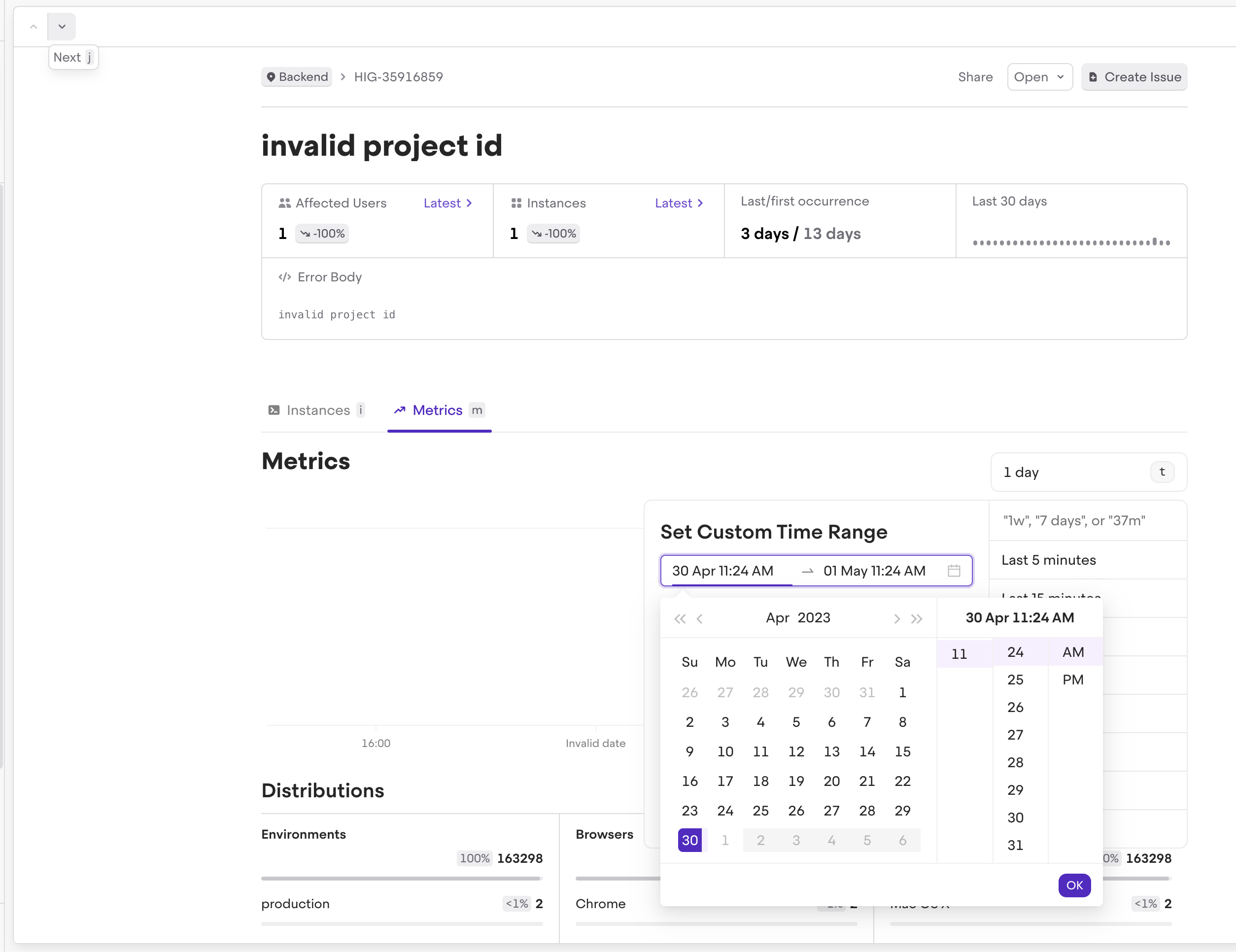Click the up chevron navigation button top left
Image resolution: width=1236 pixels, height=952 pixels.
pos(33,26)
